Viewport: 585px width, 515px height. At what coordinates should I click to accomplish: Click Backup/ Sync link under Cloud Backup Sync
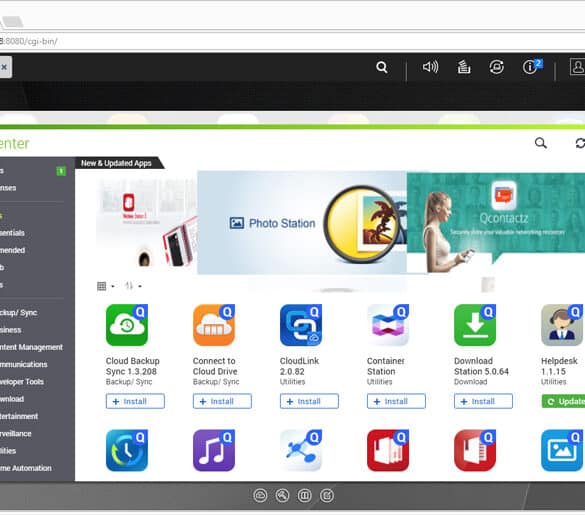pos(129,382)
